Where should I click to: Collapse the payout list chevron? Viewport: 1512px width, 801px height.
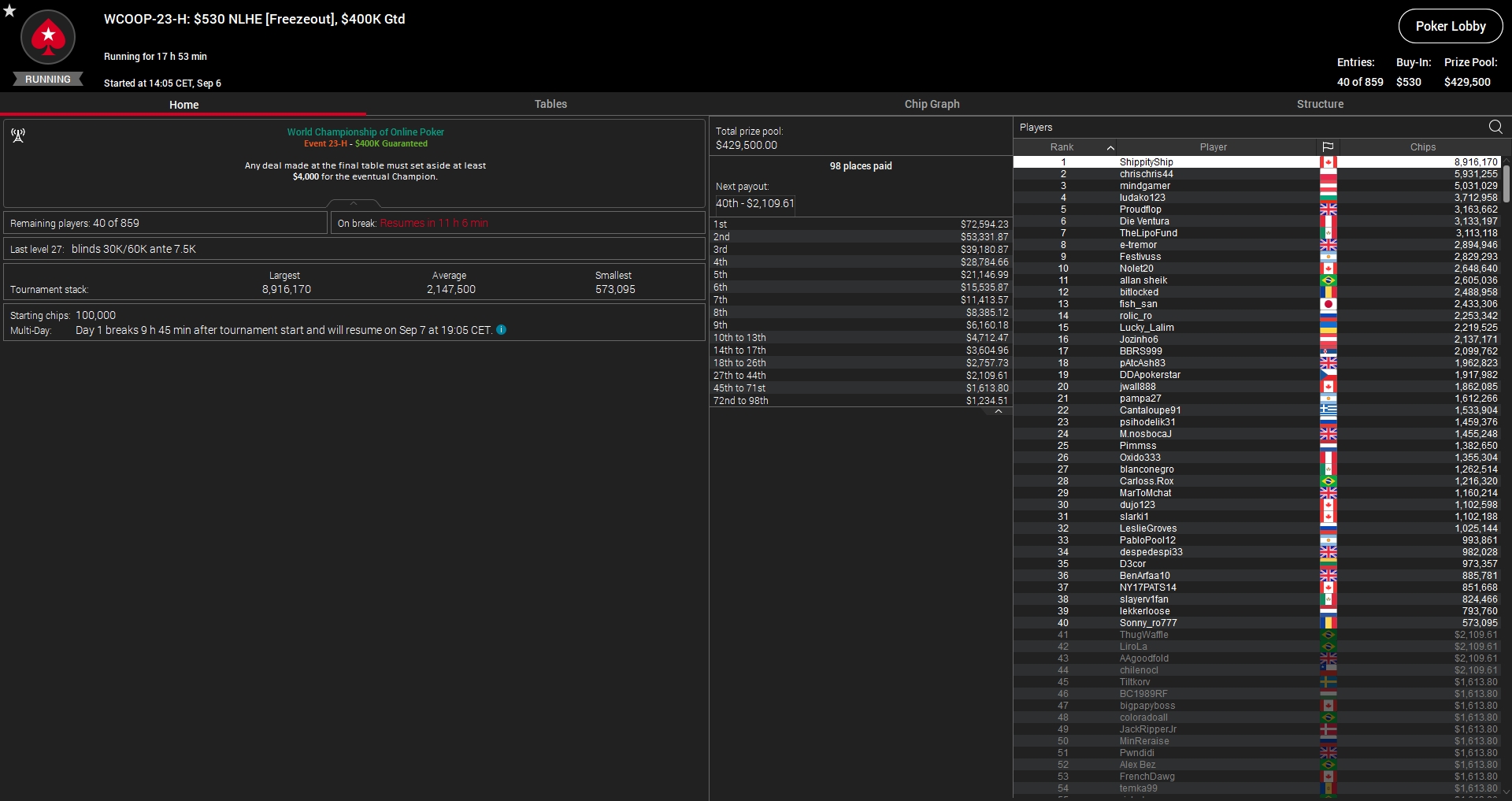pyautogui.click(x=999, y=411)
